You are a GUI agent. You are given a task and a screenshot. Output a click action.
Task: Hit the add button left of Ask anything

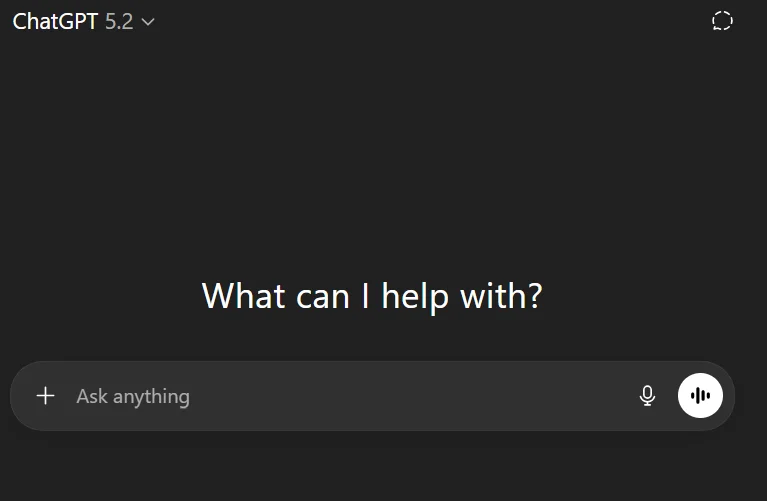click(x=45, y=396)
